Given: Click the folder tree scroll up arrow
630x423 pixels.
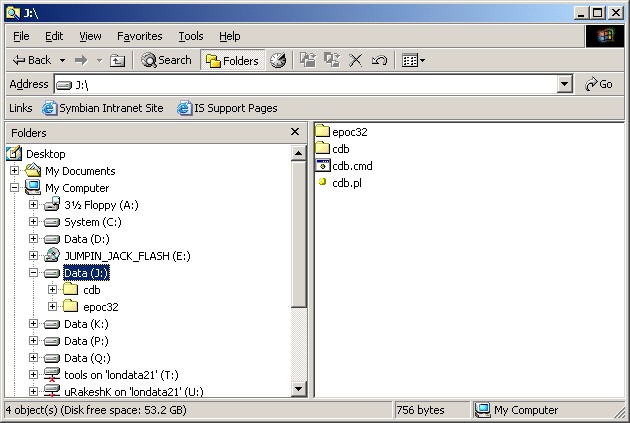Looking at the screenshot, I should pyautogui.click(x=299, y=153).
